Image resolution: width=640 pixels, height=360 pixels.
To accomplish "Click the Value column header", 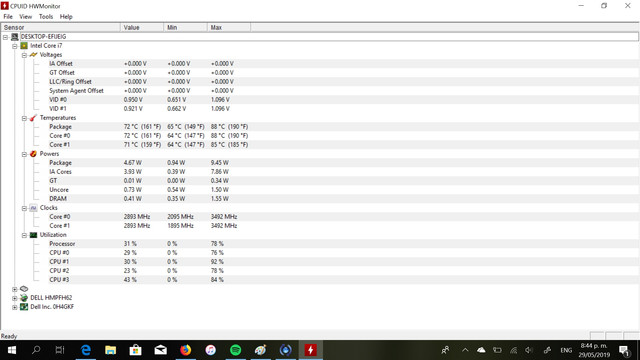I will pos(142,27).
